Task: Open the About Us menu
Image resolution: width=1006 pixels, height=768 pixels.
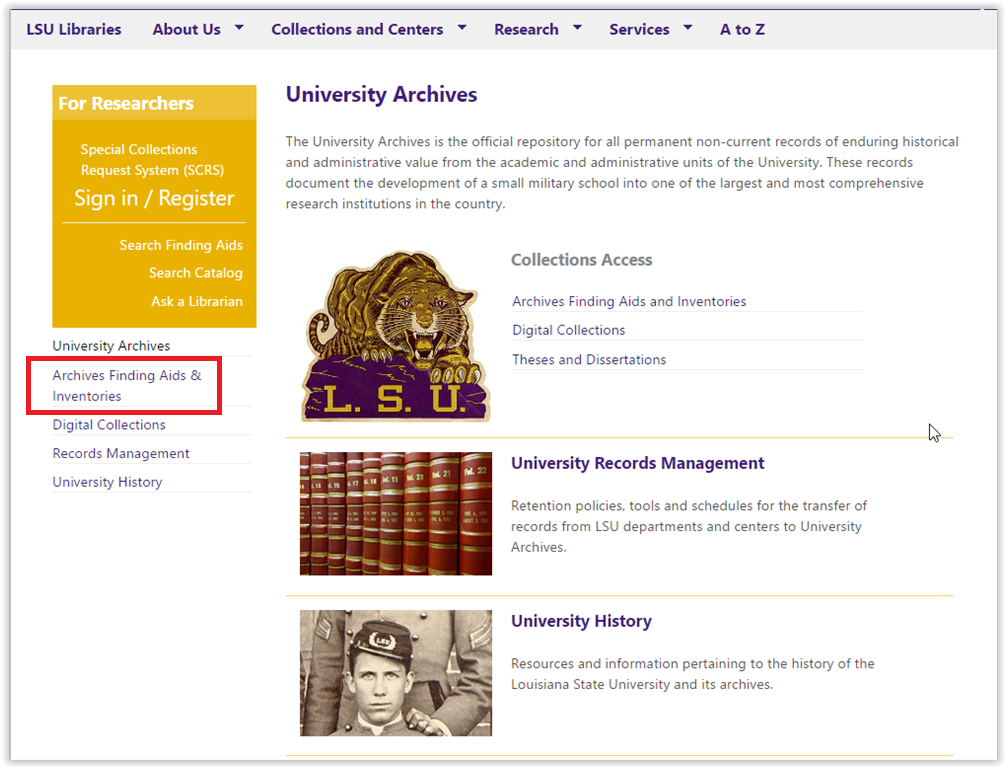Action: point(187,30)
